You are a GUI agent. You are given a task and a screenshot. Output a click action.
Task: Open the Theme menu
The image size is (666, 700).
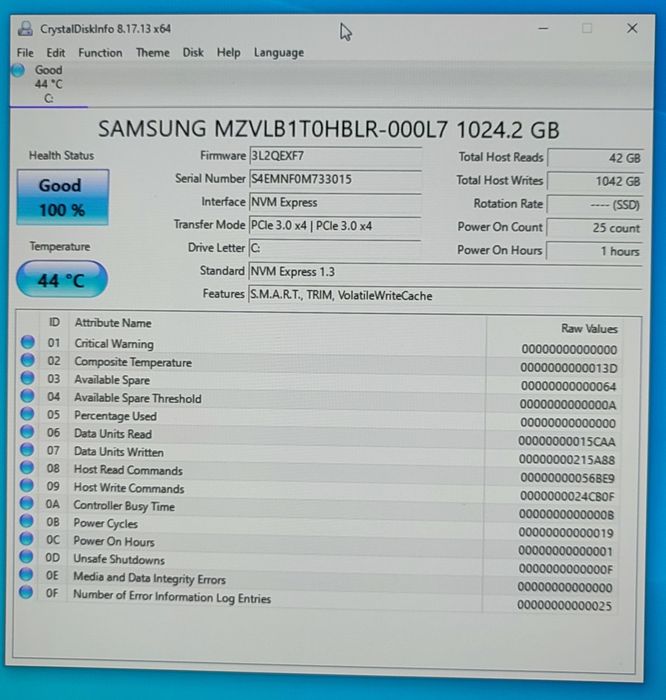pos(153,53)
